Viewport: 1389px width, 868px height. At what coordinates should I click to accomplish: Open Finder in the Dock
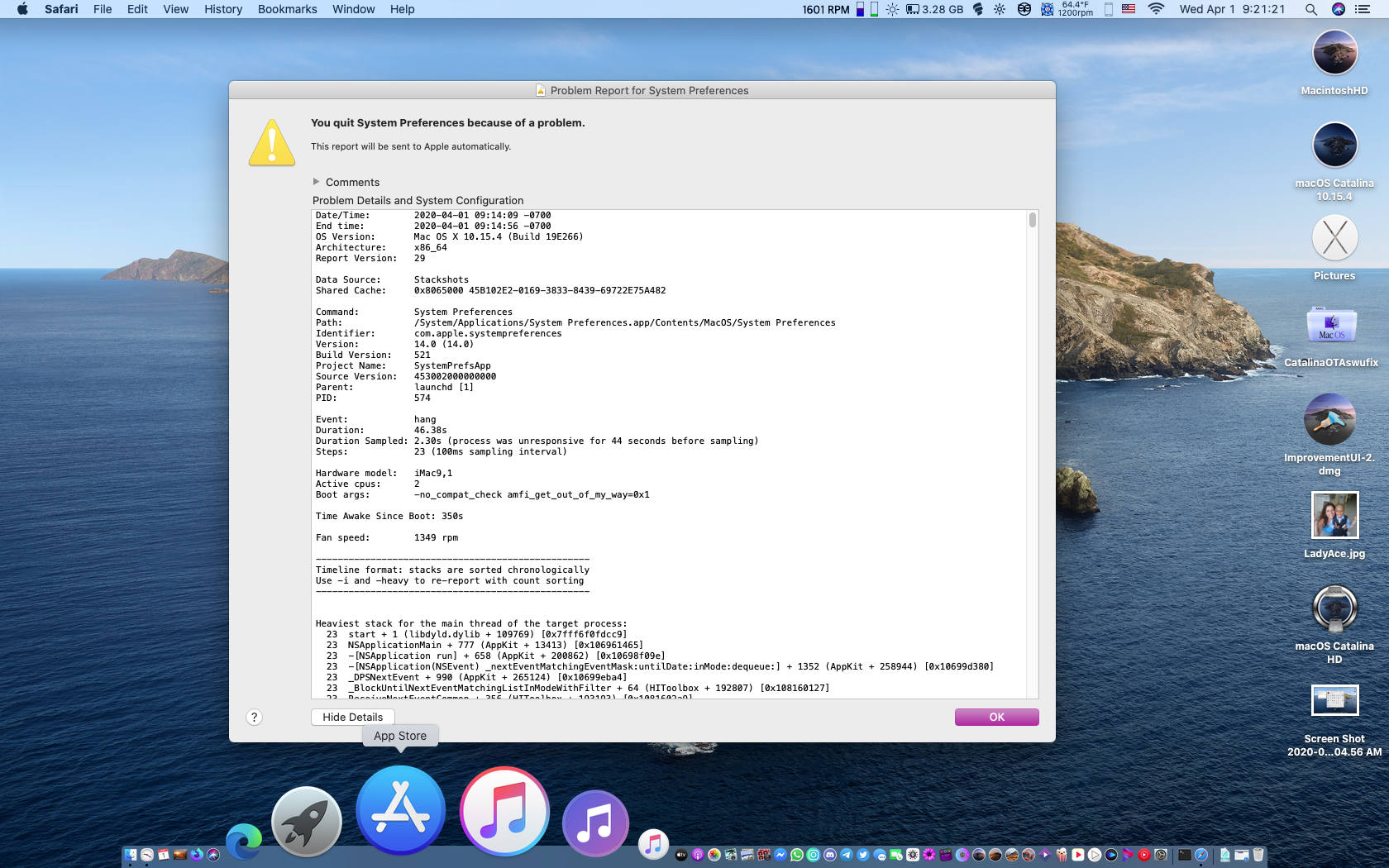point(131,855)
